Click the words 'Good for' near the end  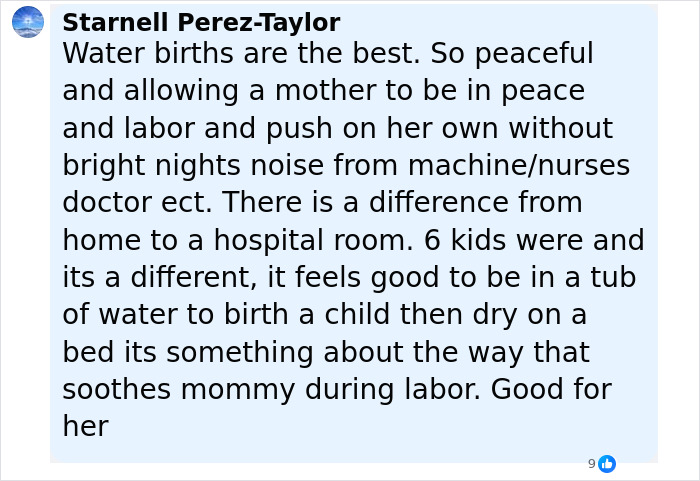(551, 389)
